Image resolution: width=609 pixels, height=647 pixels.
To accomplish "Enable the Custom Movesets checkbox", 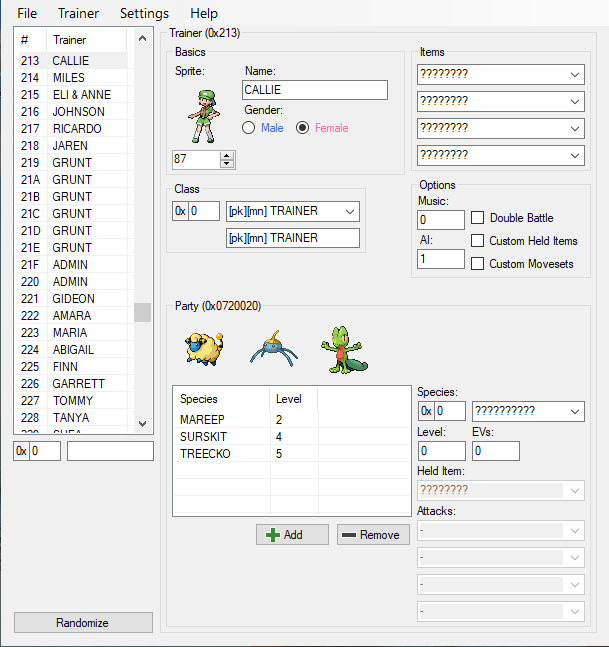I will pyautogui.click(x=477, y=264).
